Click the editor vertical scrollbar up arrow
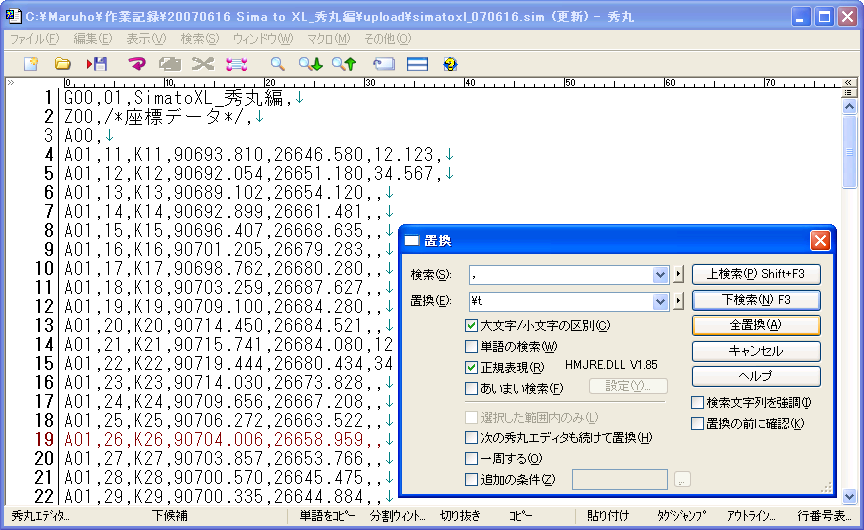Viewport: 864px width, 530px height. (849, 106)
